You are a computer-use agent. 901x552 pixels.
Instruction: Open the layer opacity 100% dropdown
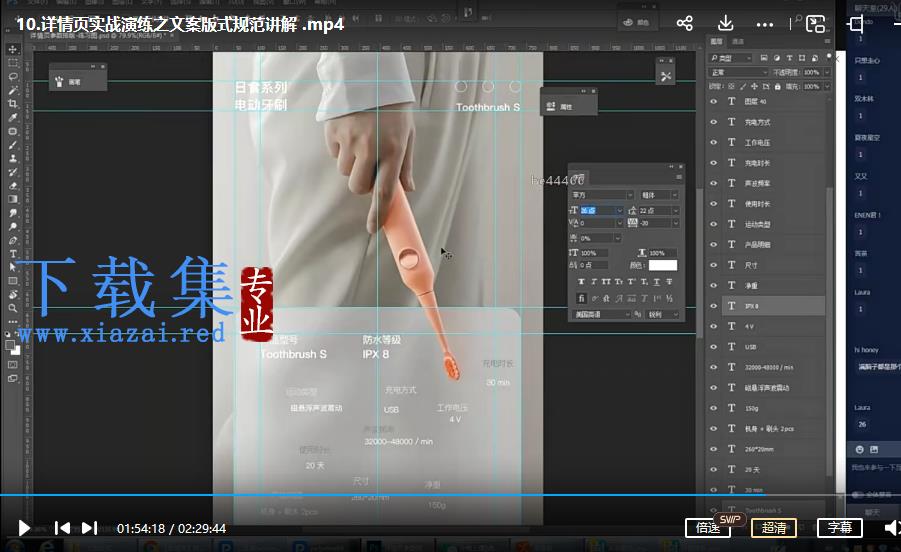coord(827,72)
